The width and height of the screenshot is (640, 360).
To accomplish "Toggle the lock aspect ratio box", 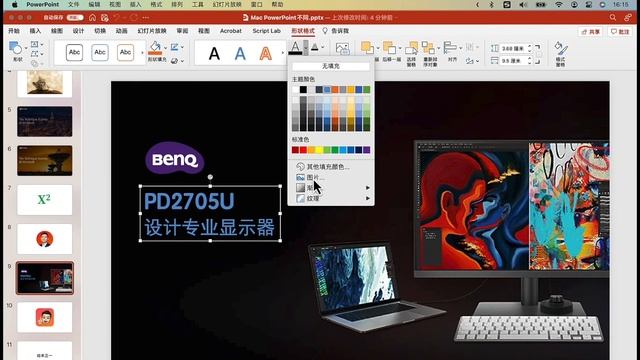I will click(539, 54).
